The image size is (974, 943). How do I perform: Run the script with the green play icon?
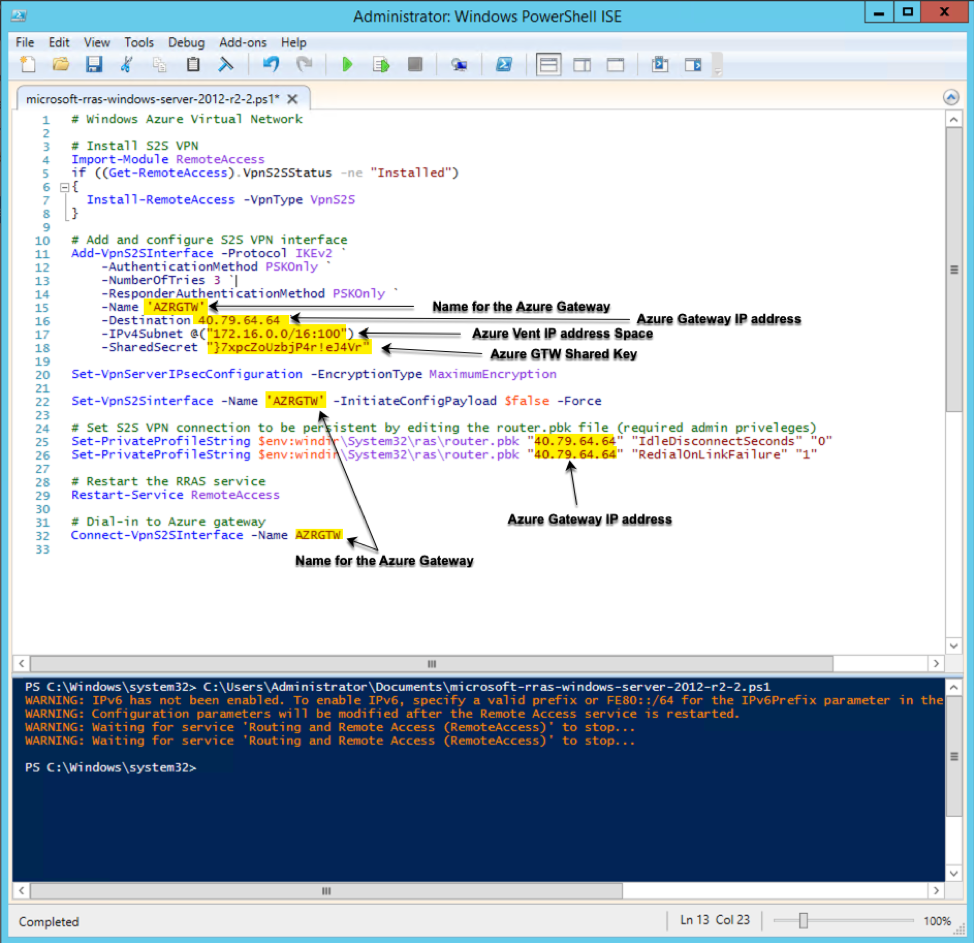tap(347, 65)
